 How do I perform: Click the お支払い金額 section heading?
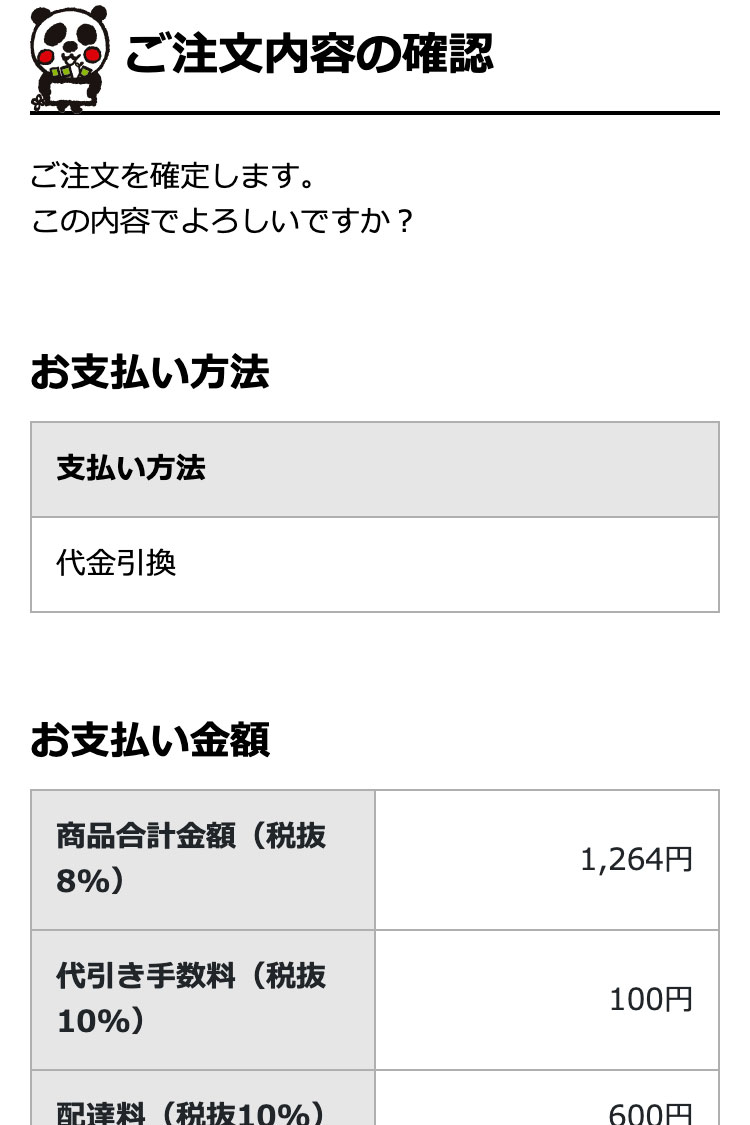(149, 740)
